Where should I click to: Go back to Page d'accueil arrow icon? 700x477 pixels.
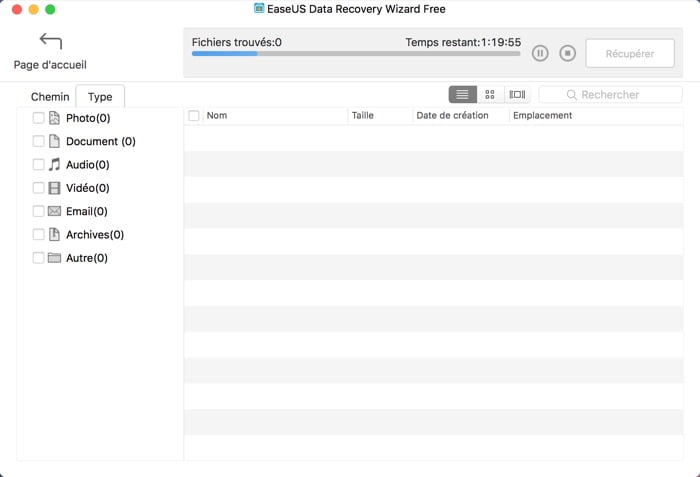click(50, 41)
